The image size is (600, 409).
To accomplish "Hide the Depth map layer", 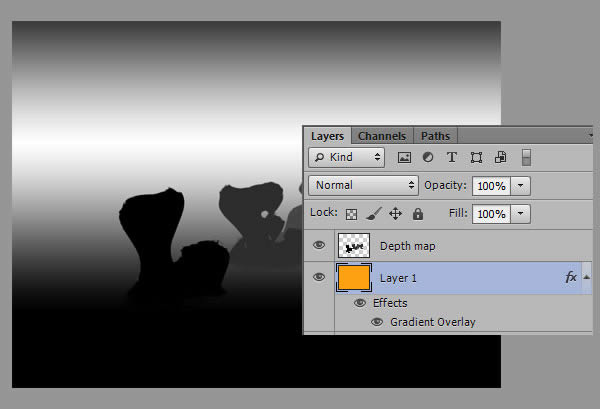I will click(319, 245).
